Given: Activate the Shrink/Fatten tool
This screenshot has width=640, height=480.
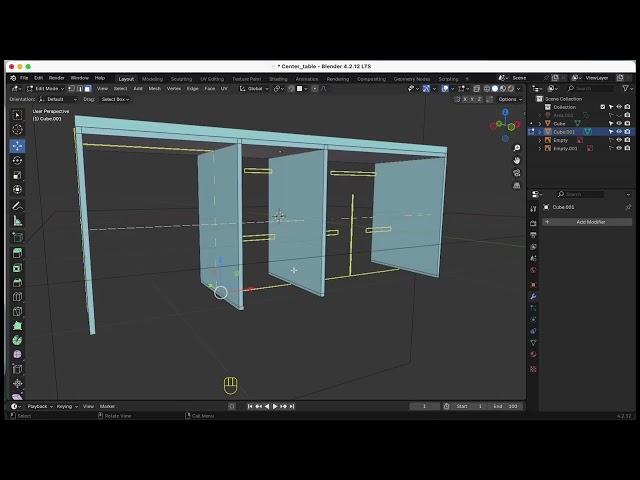Looking at the screenshot, I should coord(17,383).
